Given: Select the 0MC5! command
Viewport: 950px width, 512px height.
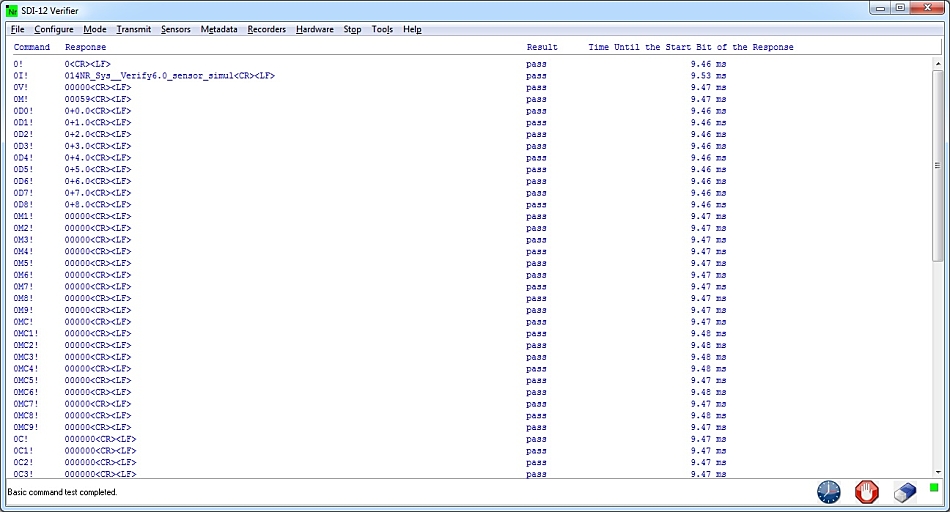Looking at the screenshot, I should tap(25, 381).
